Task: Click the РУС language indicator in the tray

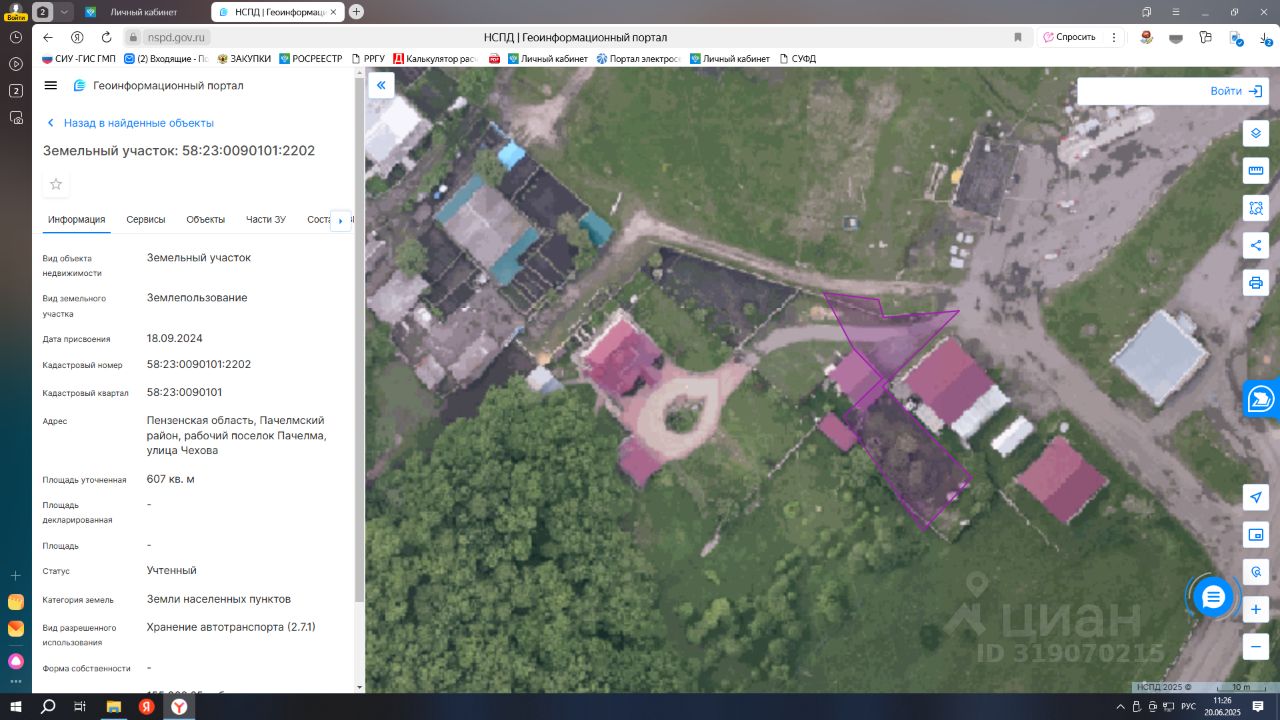Action: pos(1188,707)
